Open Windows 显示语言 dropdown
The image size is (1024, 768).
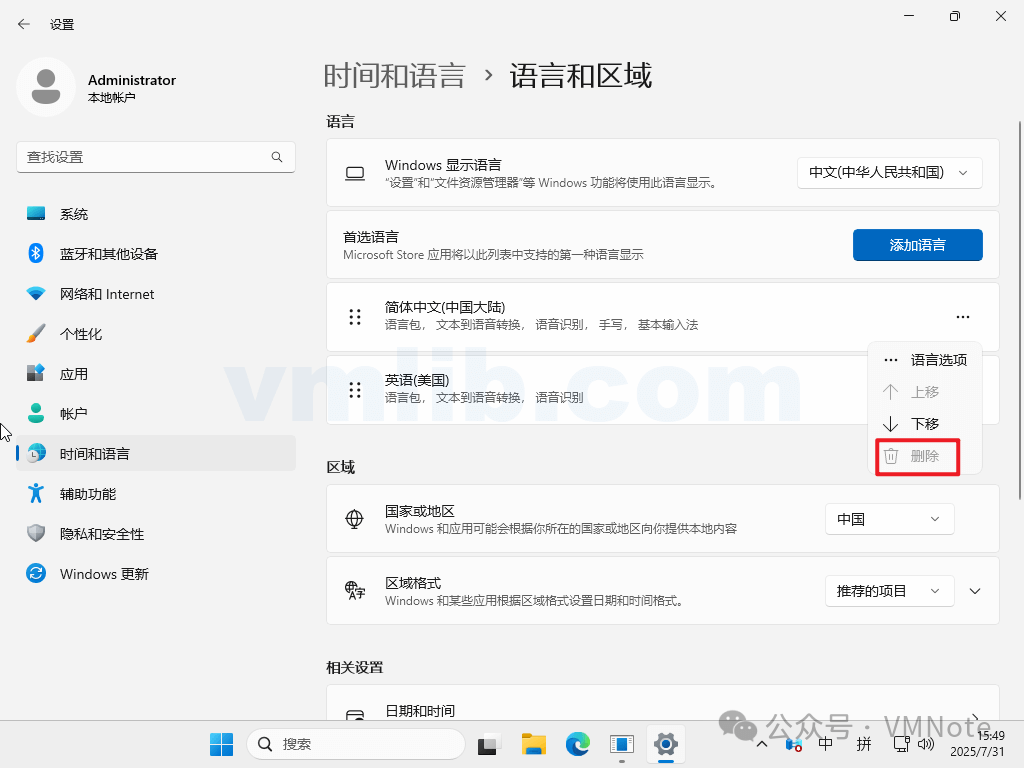(x=889, y=173)
